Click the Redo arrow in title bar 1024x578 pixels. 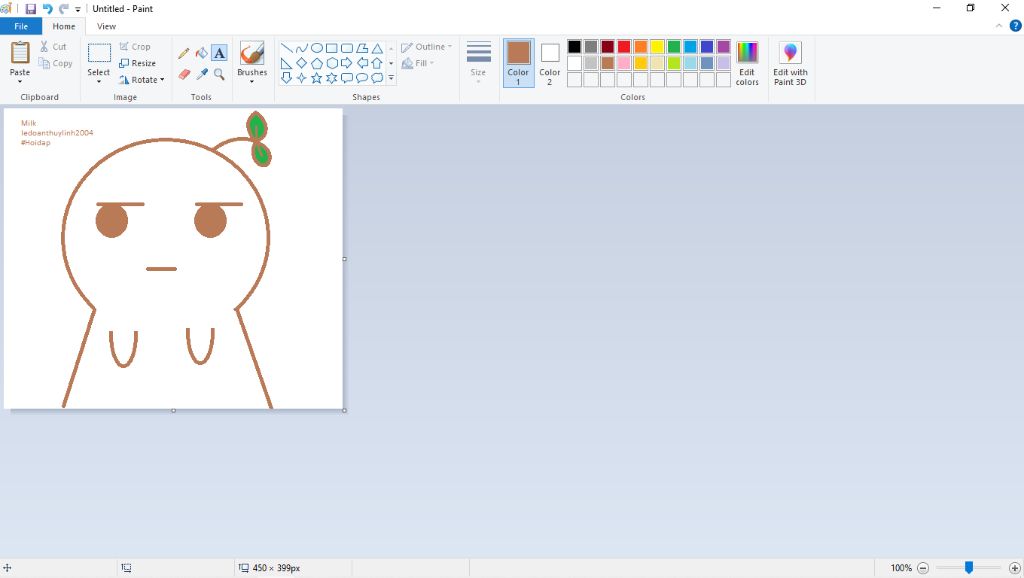tap(63, 8)
